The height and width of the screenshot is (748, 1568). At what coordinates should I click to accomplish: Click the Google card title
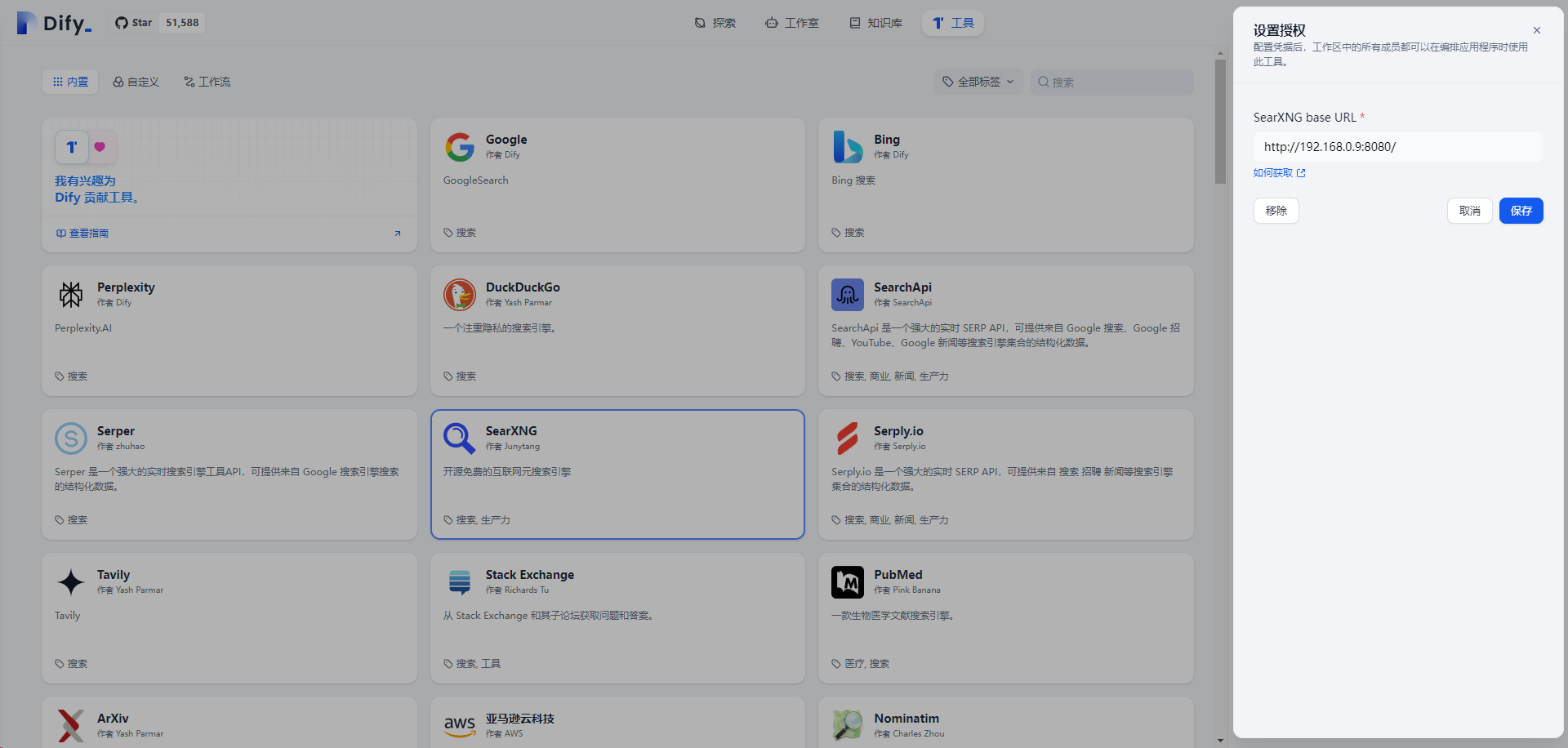506,140
